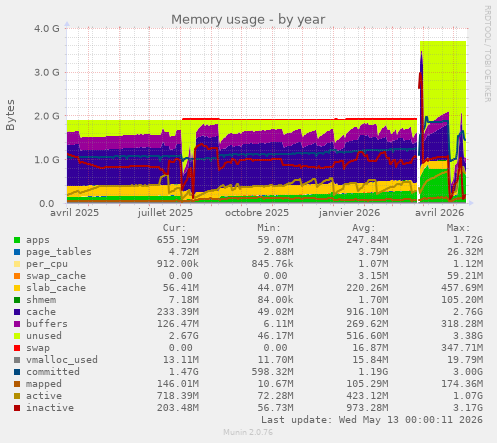Click the active current value 718.39M
Viewport: 497px width, 443px height.
178,396
